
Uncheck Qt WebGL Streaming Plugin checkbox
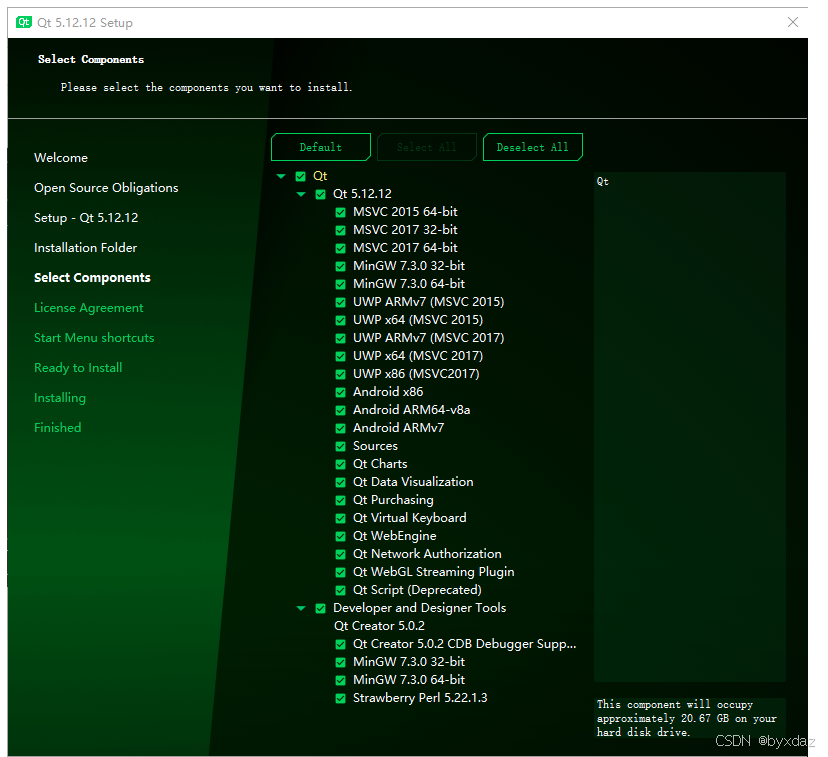(x=341, y=572)
